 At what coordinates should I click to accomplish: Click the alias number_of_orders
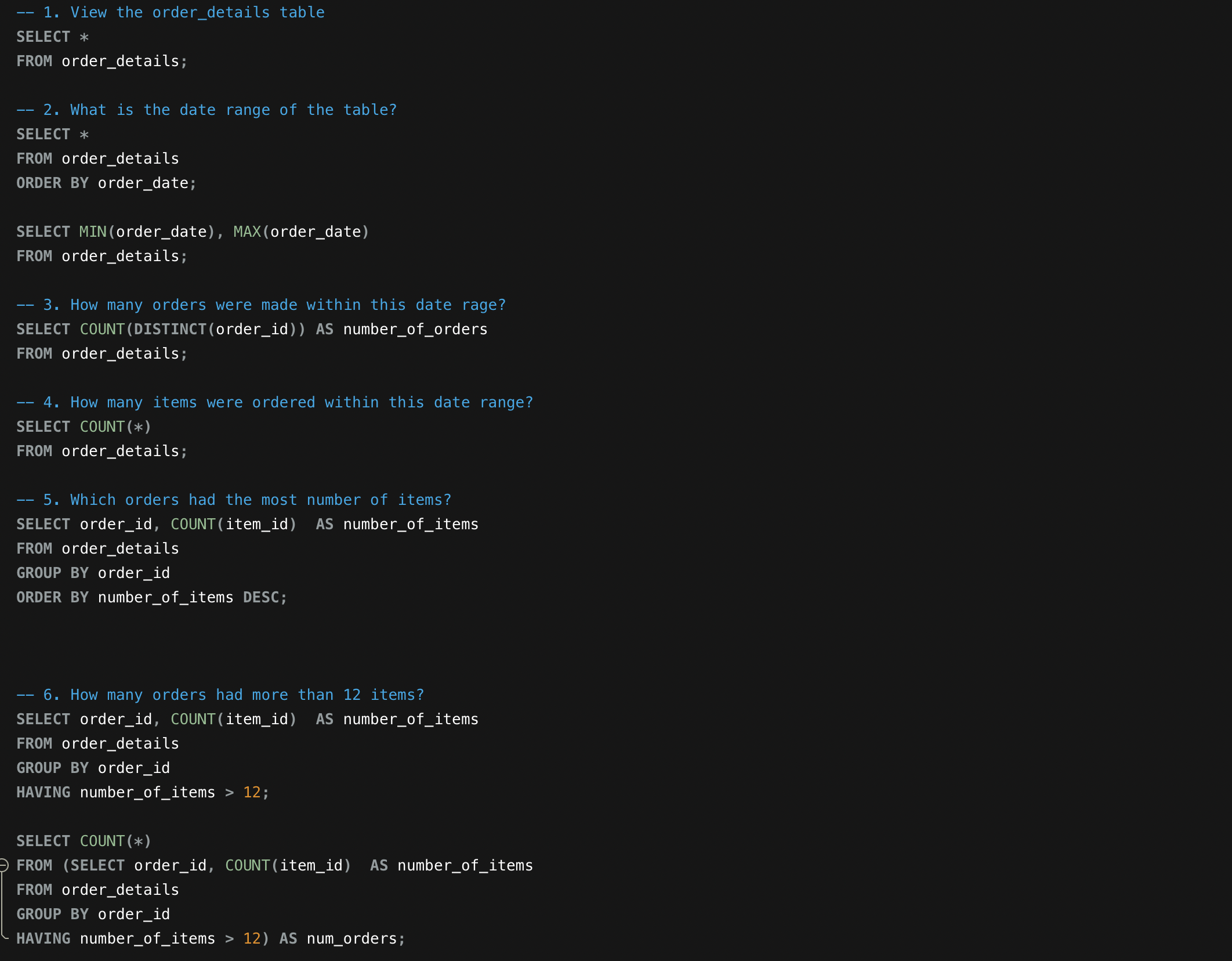click(x=415, y=329)
